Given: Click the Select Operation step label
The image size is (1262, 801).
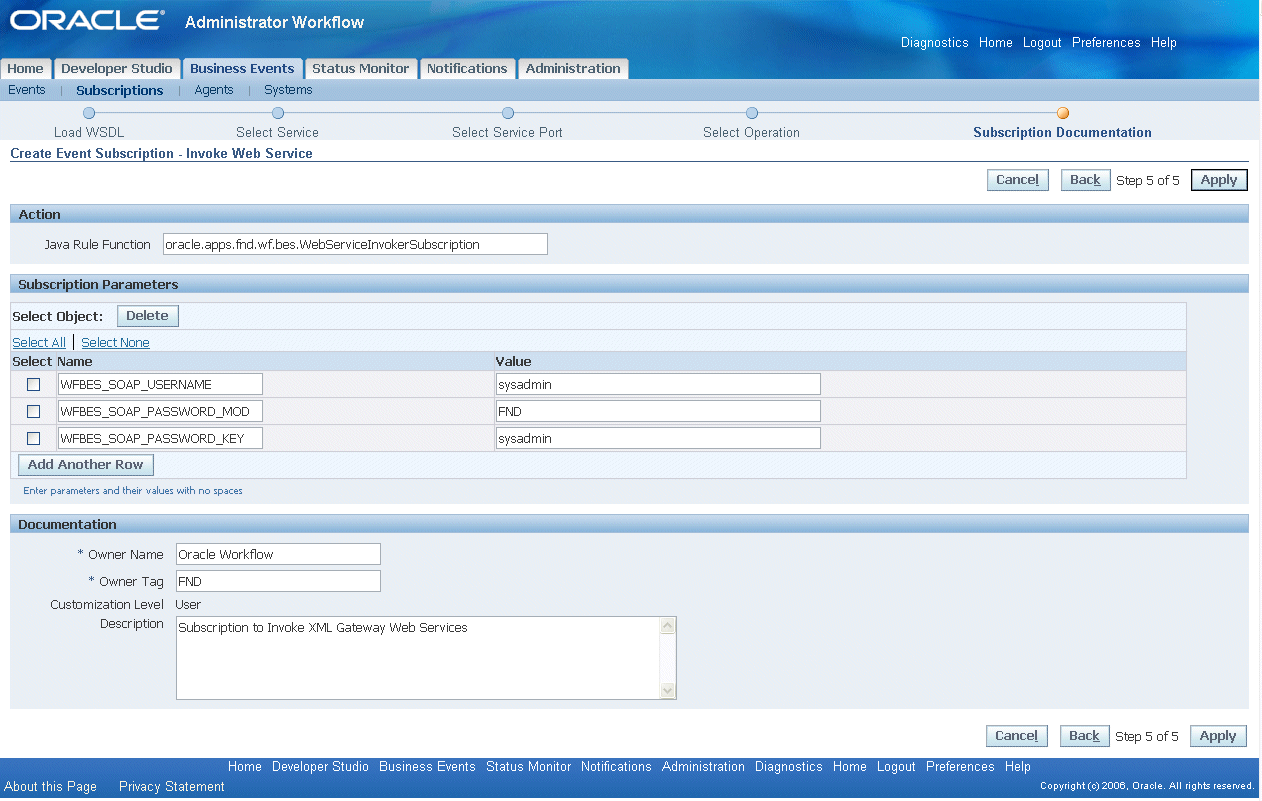Looking at the screenshot, I should tap(751, 132).
